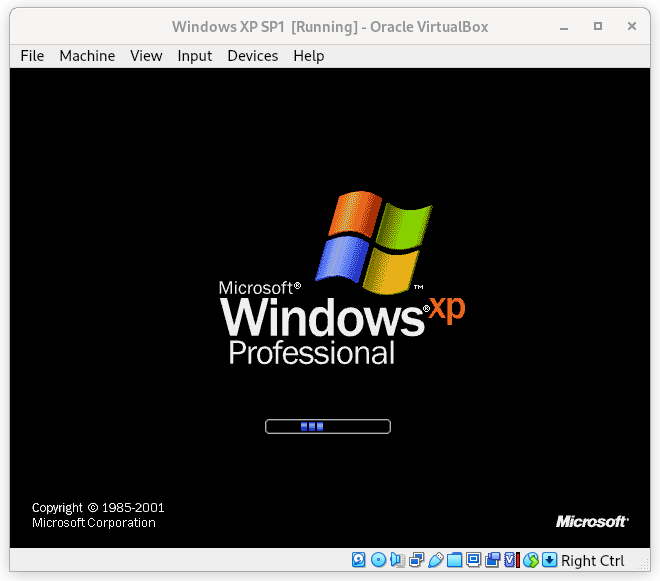This screenshot has width=660, height=581.
Task: Minimize the VirtualBox window
Action: coord(564,27)
